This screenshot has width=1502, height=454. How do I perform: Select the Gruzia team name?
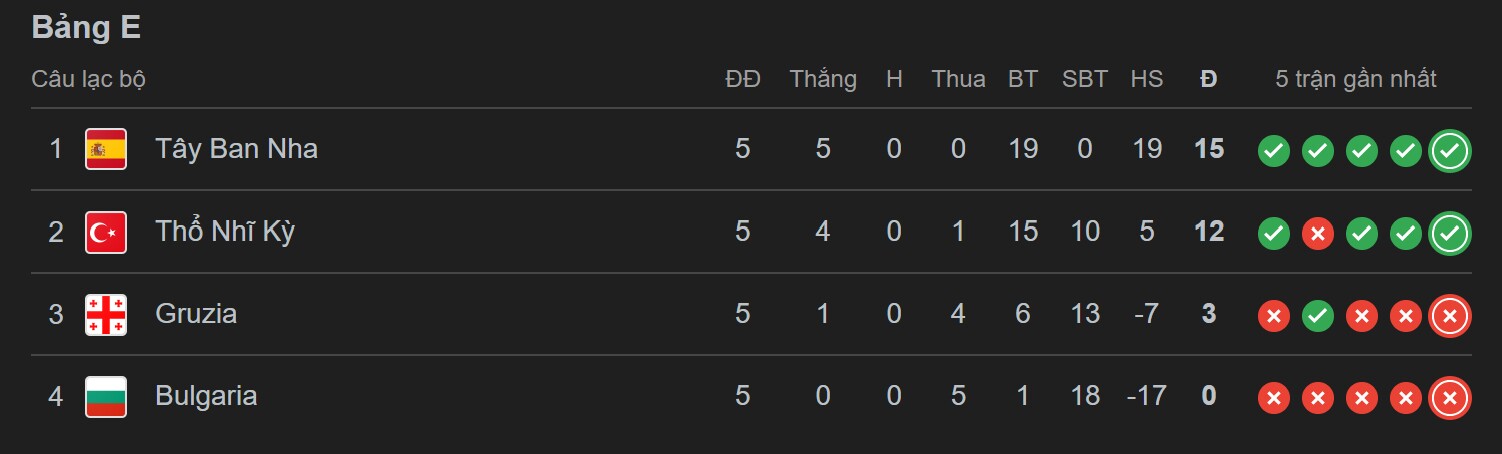[x=196, y=314]
